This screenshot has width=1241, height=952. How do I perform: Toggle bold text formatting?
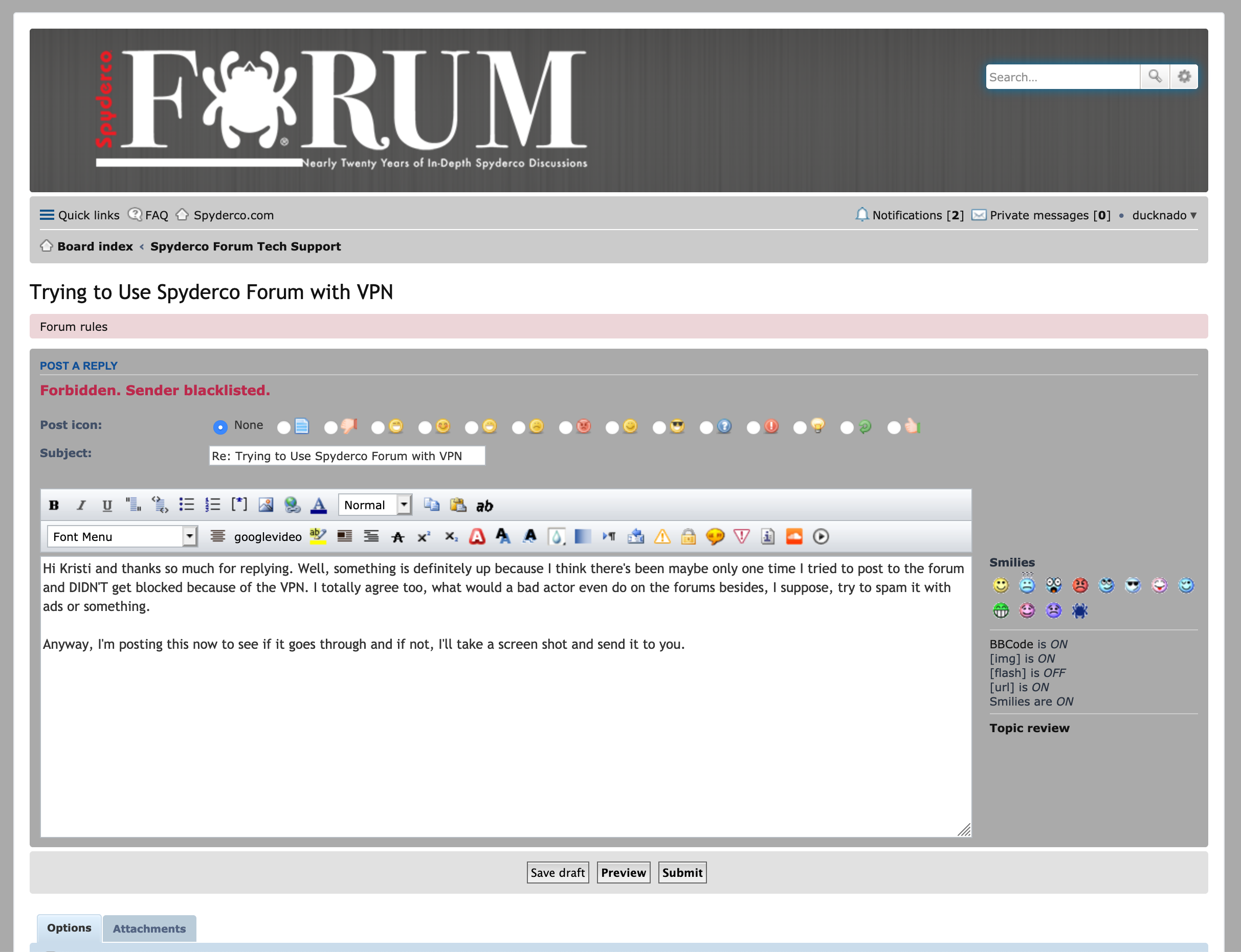[54, 505]
